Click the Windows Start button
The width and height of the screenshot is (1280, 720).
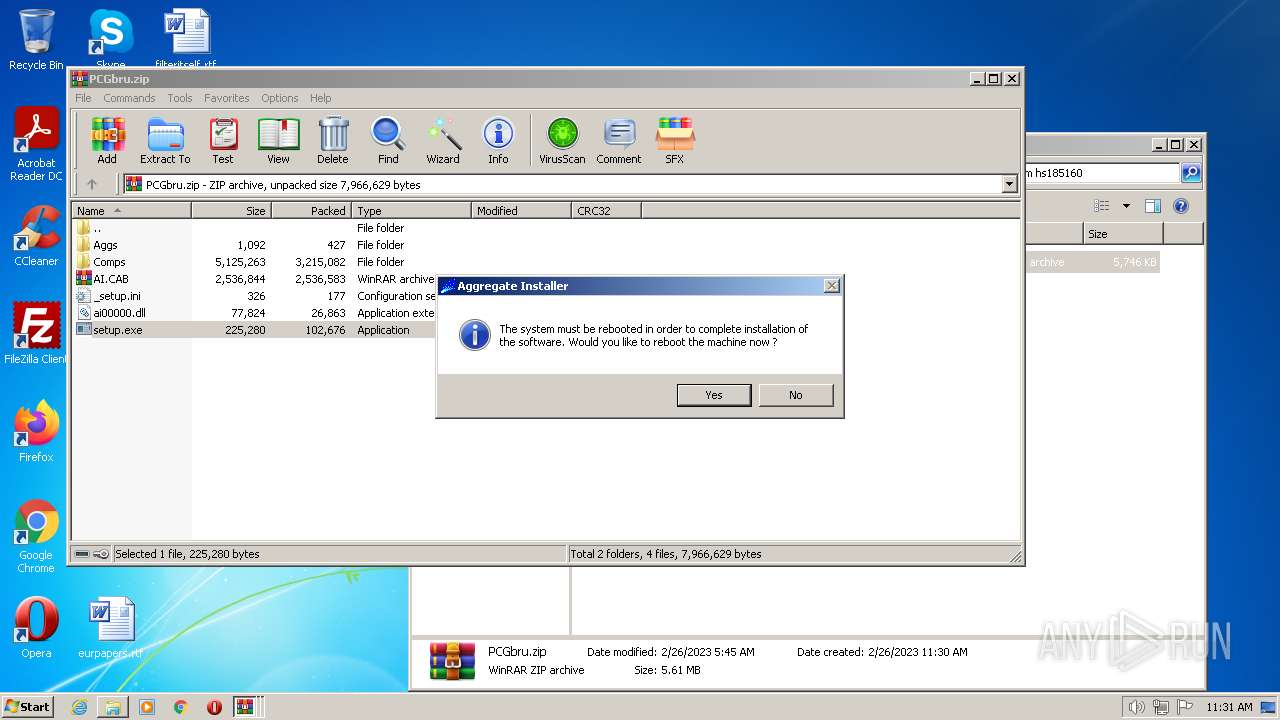coord(28,706)
